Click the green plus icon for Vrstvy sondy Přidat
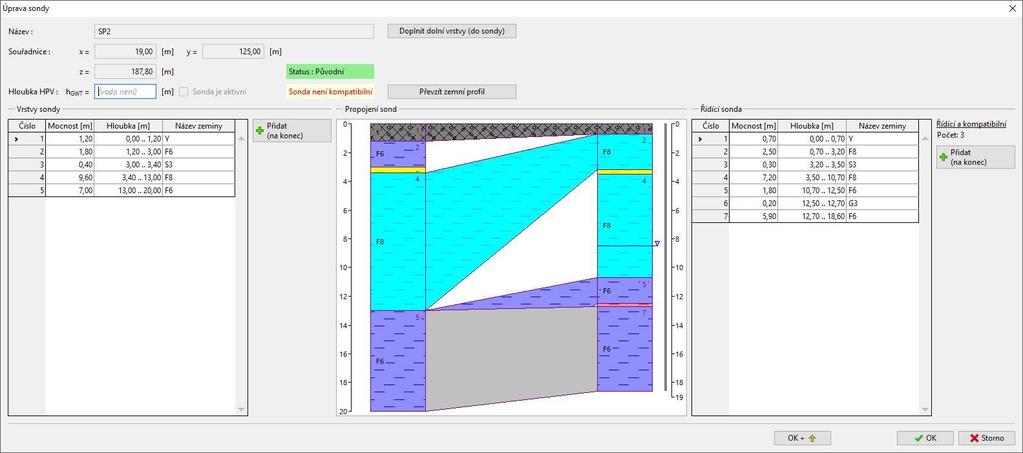Screen dimensions: 1023x453 tap(261, 131)
